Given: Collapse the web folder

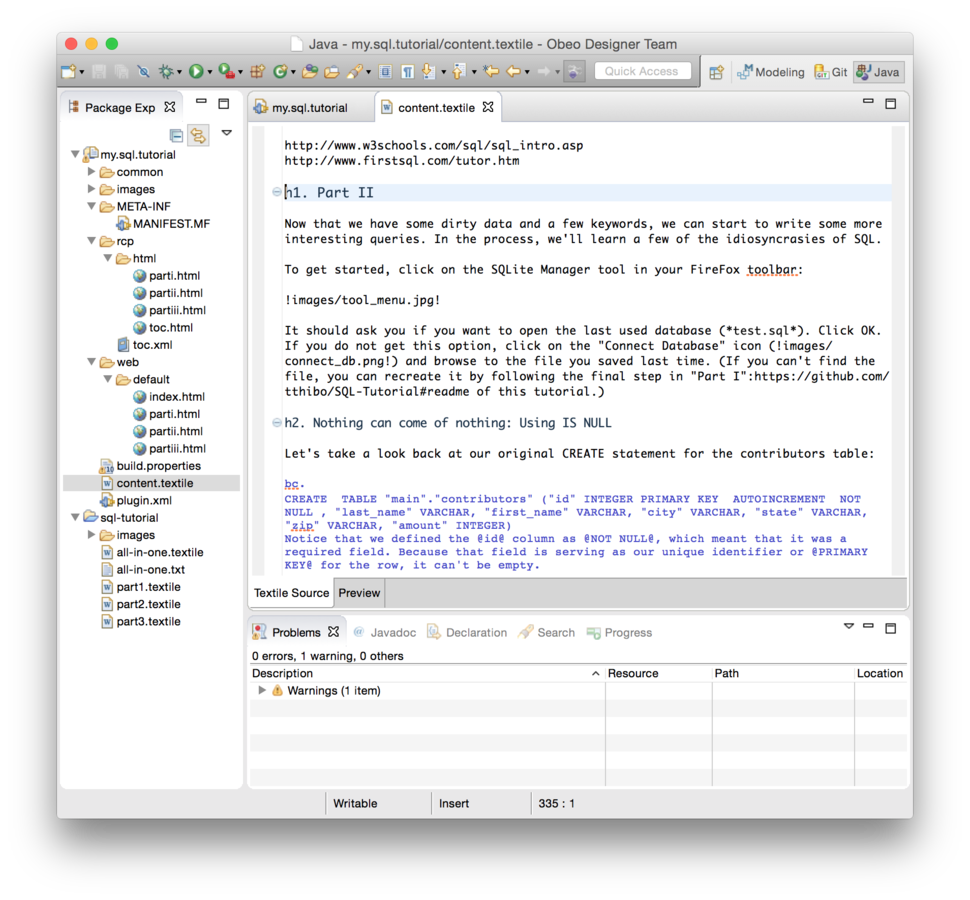Looking at the screenshot, I should (92, 362).
